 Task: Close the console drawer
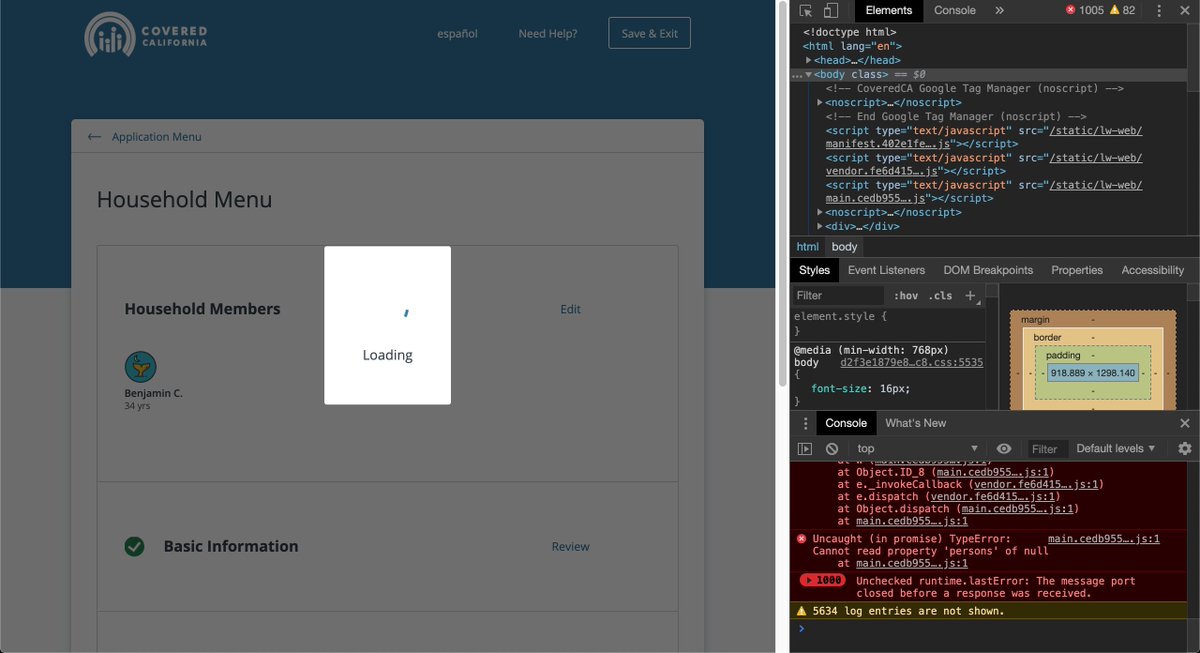pos(1185,423)
